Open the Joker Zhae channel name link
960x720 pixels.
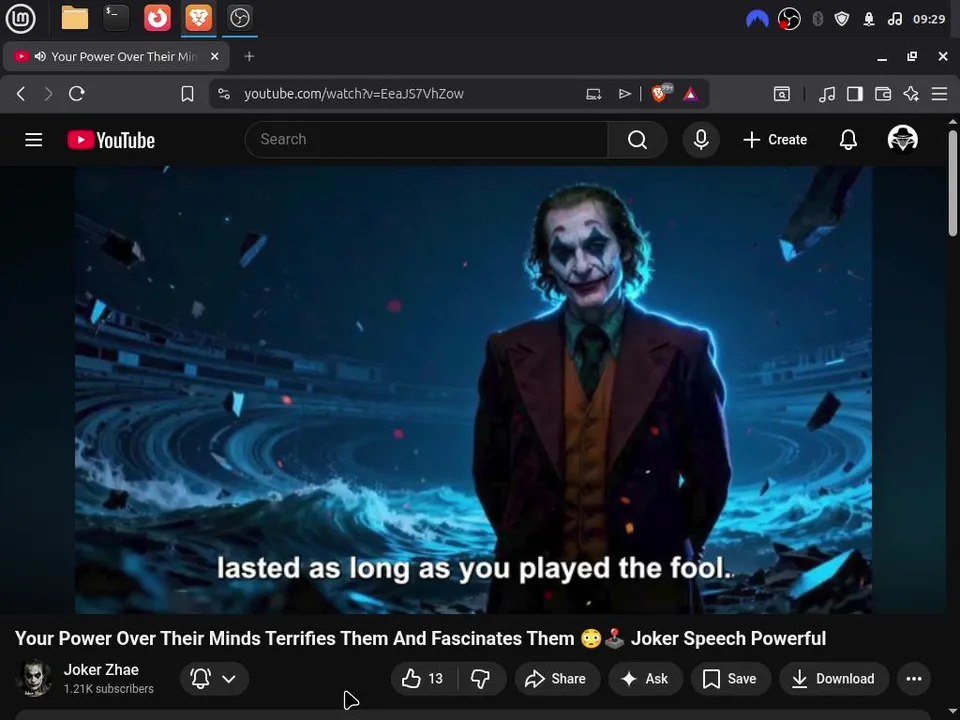pyautogui.click(x=101, y=670)
